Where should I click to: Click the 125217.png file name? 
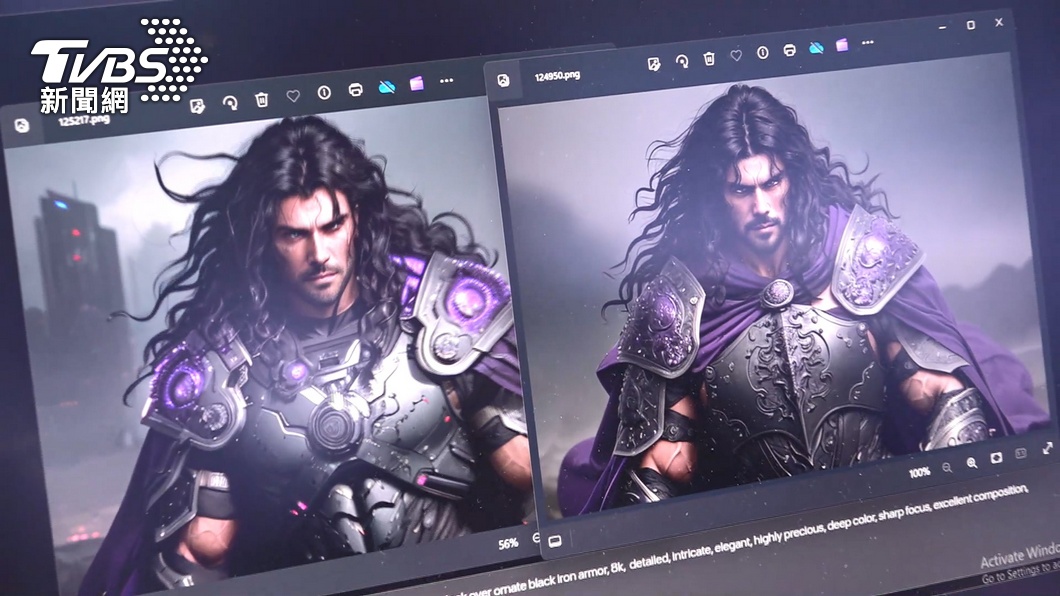tap(84, 120)
